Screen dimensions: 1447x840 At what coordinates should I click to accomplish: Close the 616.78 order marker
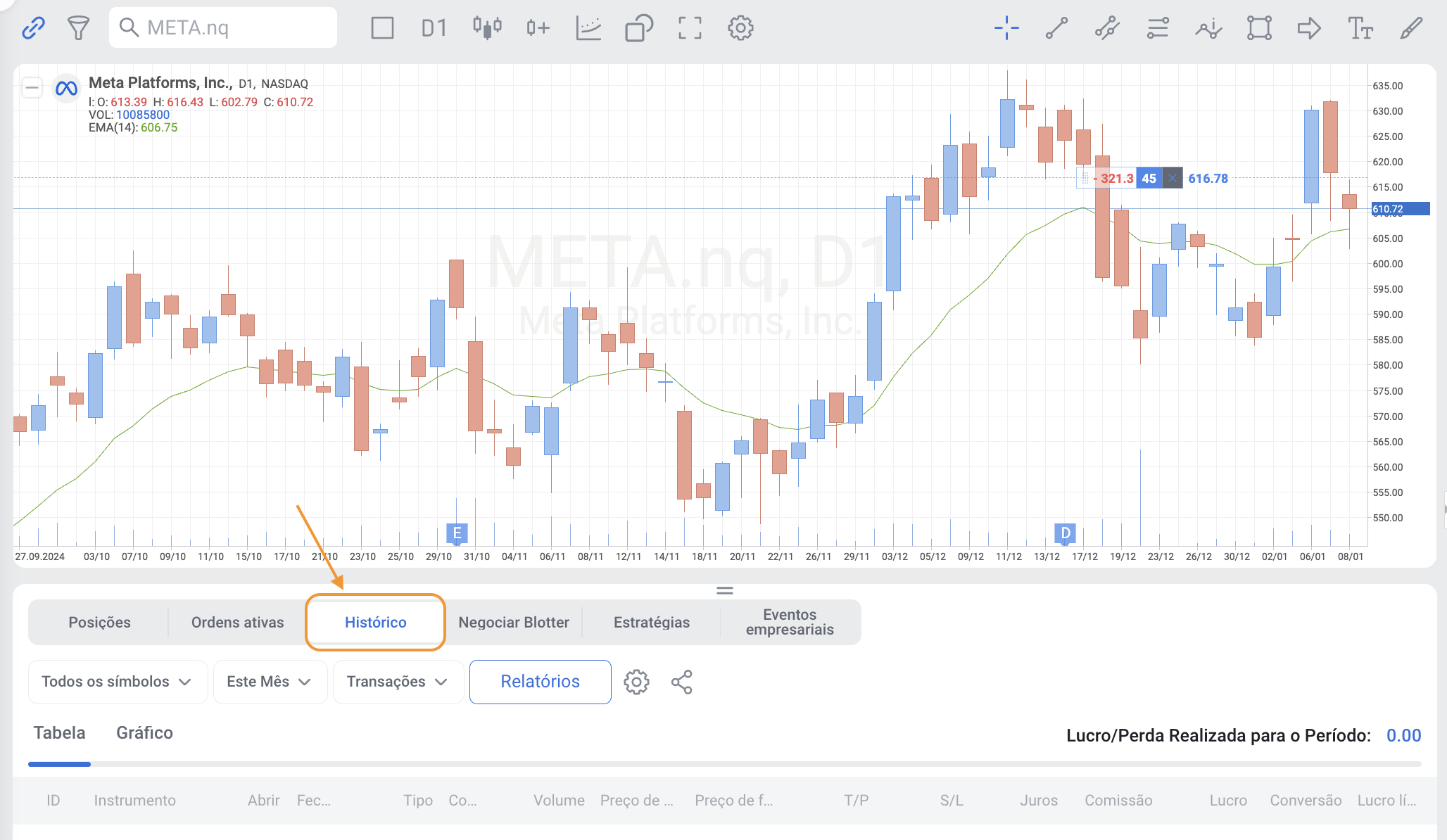1172,179
